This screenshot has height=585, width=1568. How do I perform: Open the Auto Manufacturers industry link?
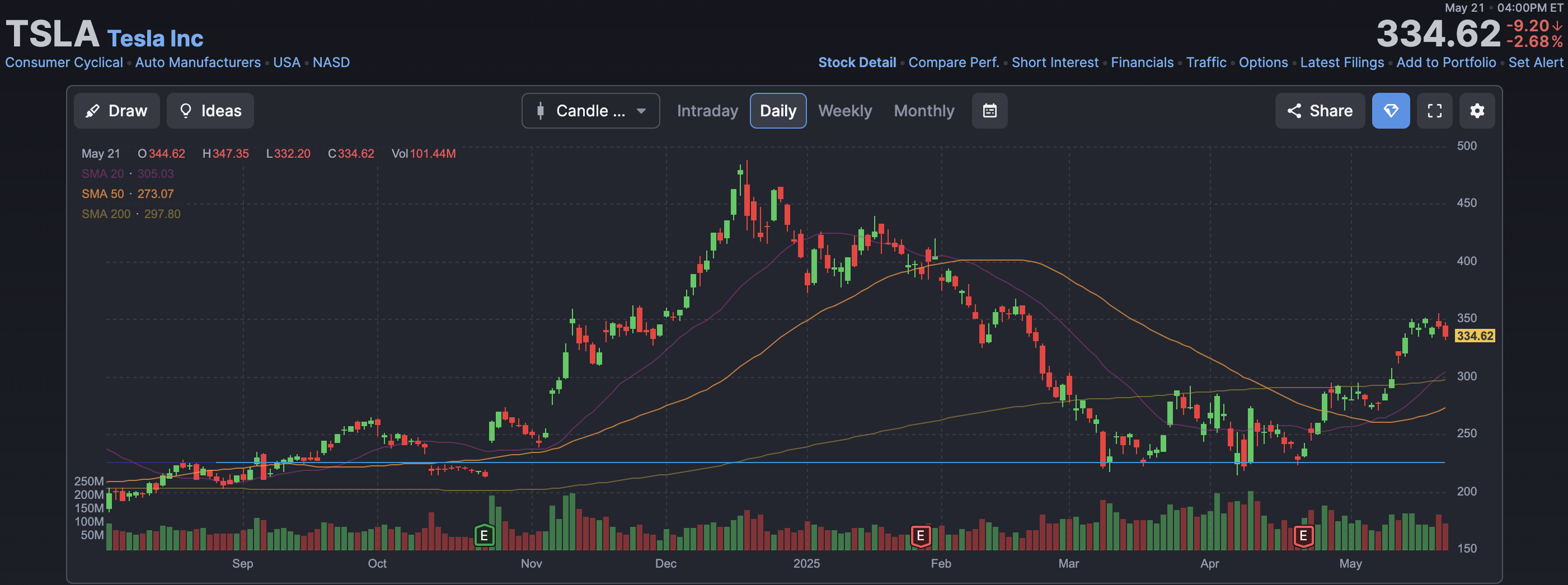point(198,63)
